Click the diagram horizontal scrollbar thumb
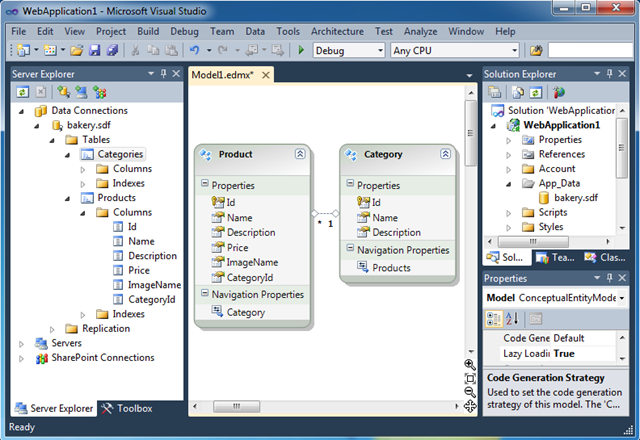This screenshot has height=440, width=640. point(236,407)
